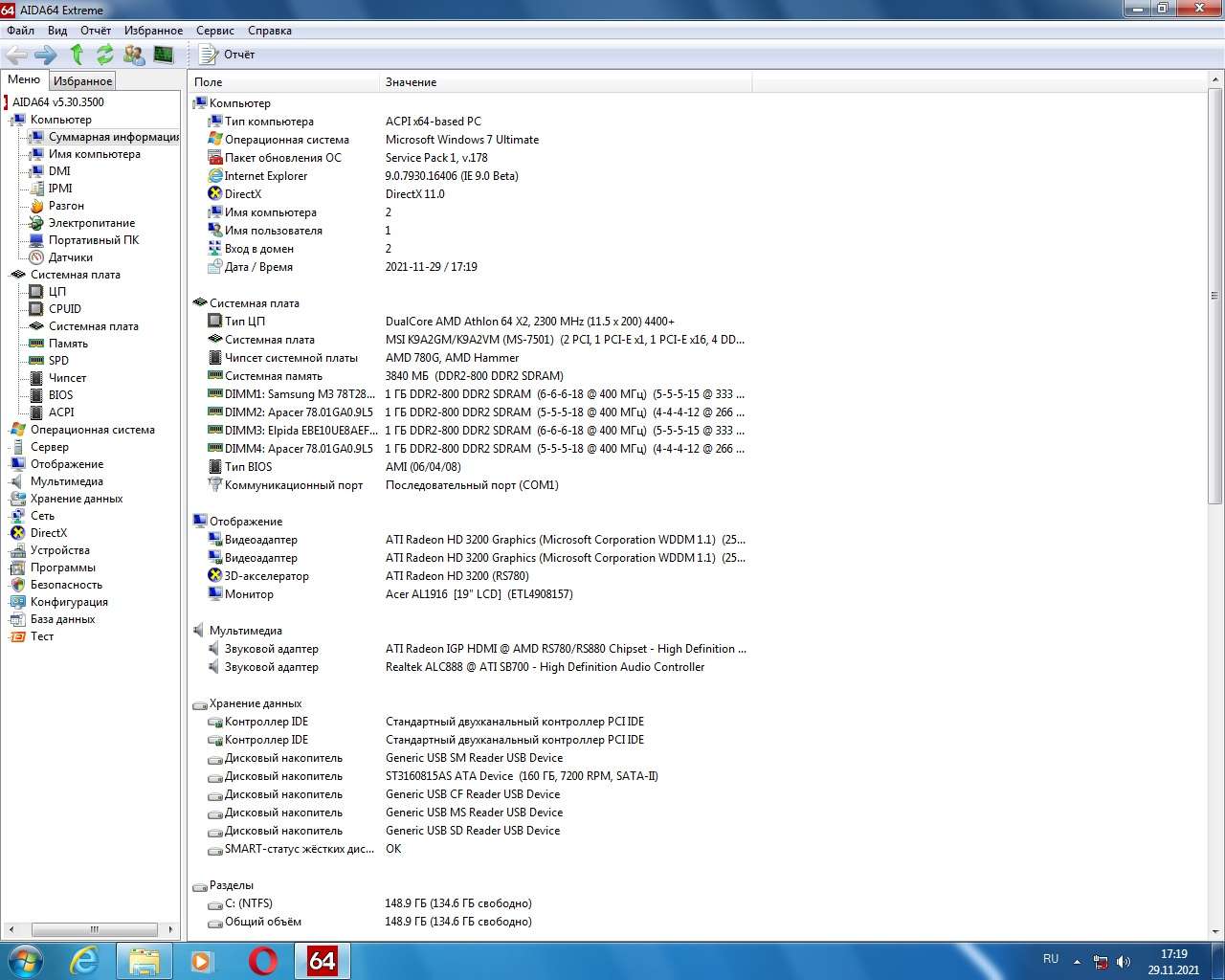
Task: Click the Refresh toolbar icon
Action: [104, 55]
